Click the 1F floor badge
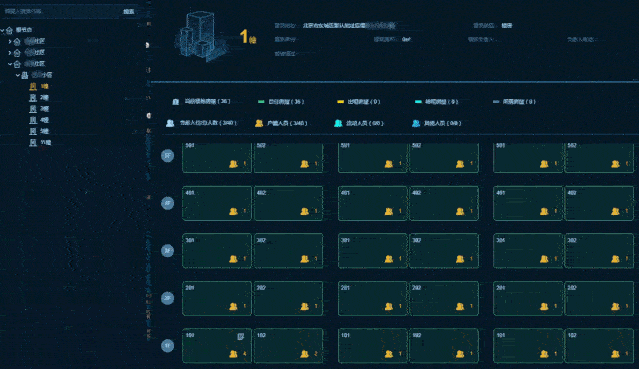Viewport: 639px width, 369px height. pyautogui.click(x=167, y=346)
